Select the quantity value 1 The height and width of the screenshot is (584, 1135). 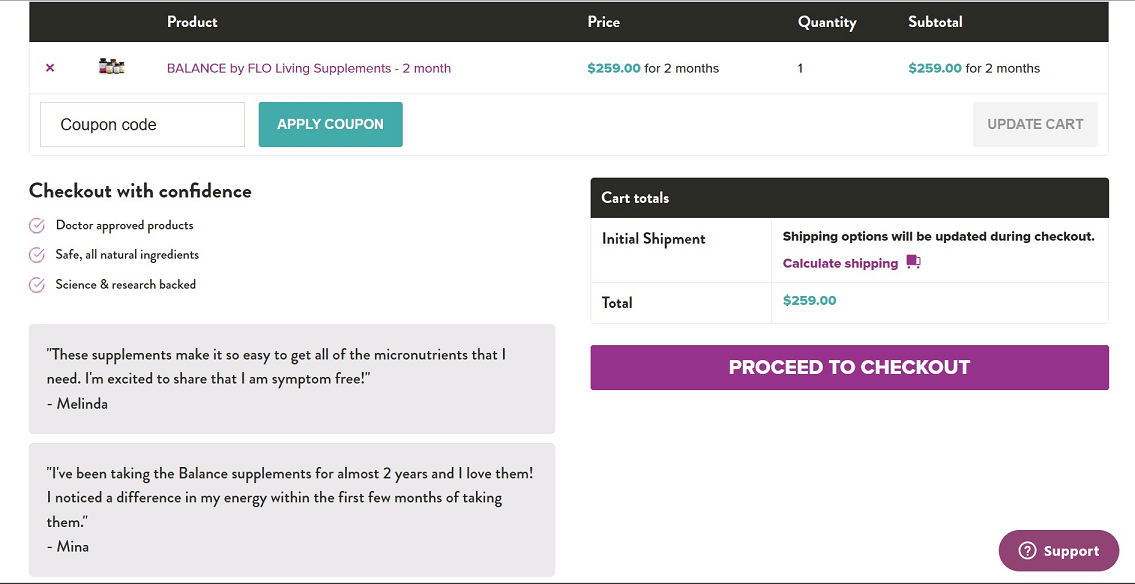click(801, 69)
